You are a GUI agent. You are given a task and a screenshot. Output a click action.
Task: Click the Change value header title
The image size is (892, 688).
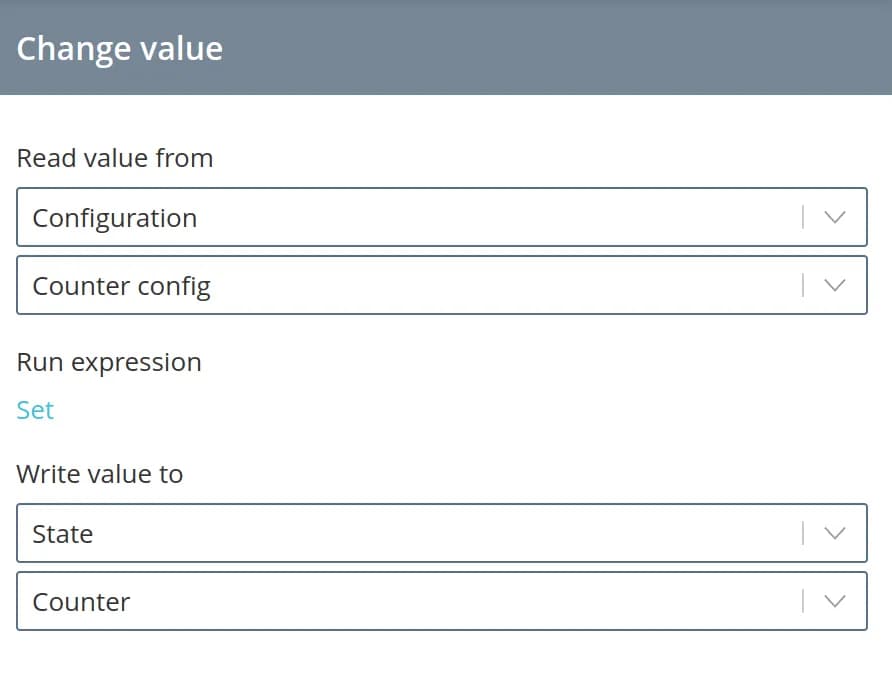pyautogui.click(x=119, y=48)
